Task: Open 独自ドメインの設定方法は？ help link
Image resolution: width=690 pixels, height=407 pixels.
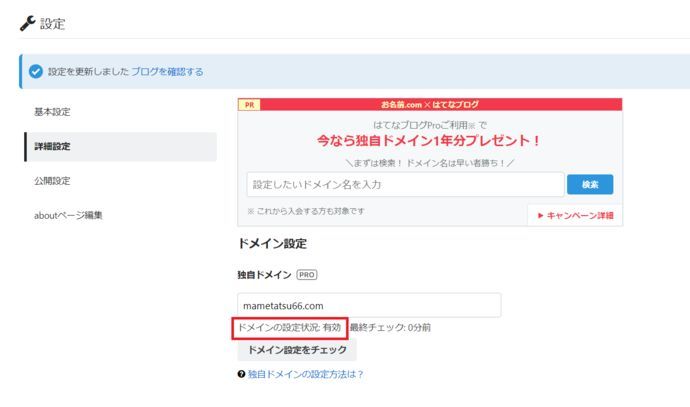Action: (x=305, y=374)
